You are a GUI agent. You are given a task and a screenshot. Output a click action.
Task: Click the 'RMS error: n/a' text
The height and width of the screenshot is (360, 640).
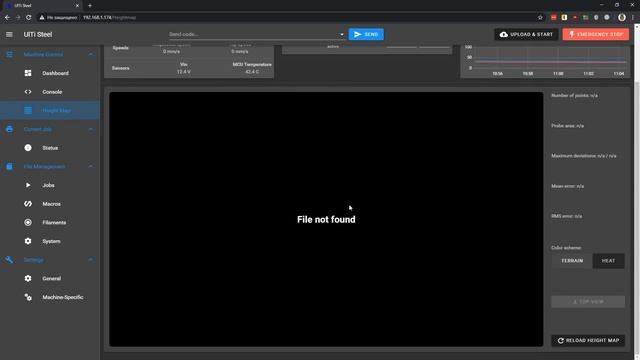(567, 216)
